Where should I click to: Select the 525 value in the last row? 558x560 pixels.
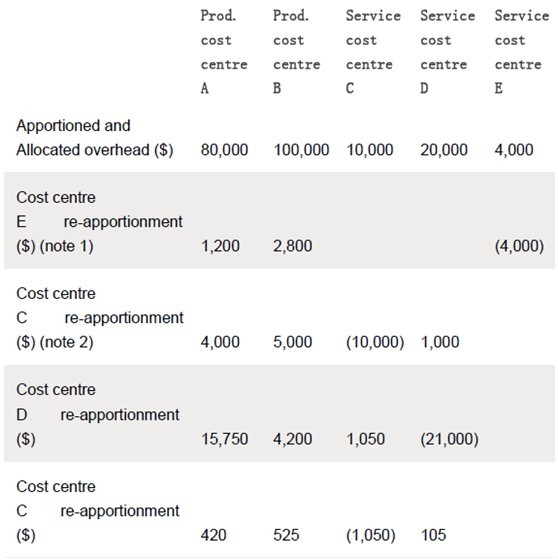286,535
